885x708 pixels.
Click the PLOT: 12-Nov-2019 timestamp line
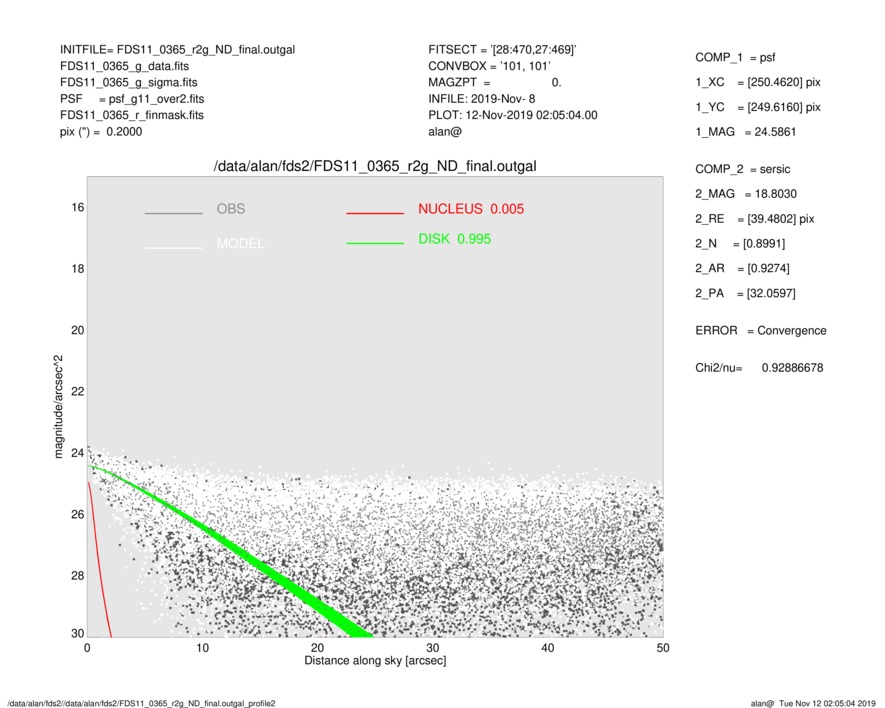pos(512,115)
